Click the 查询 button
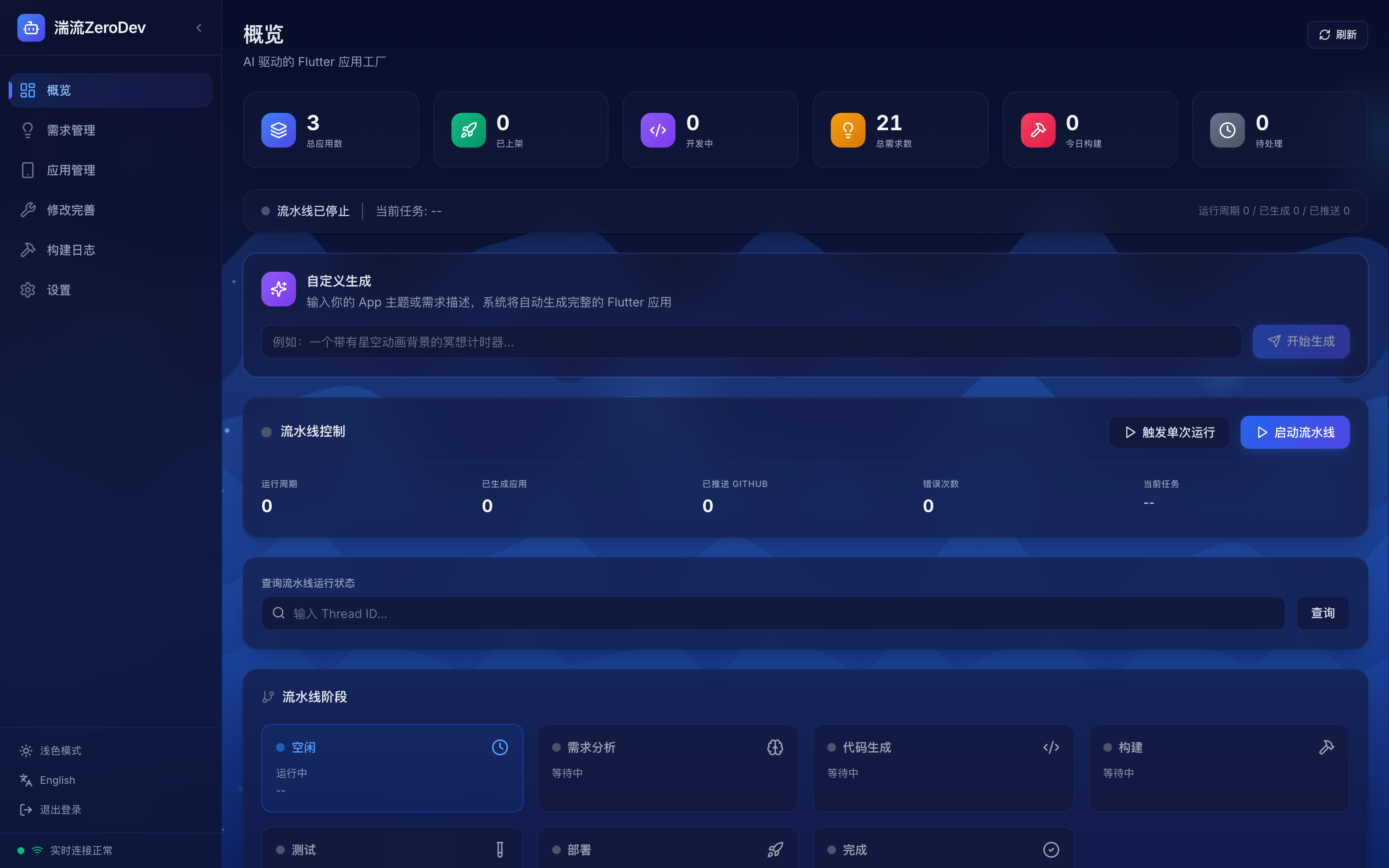Screen dimensions: 1389x868 click(1323, 613)
